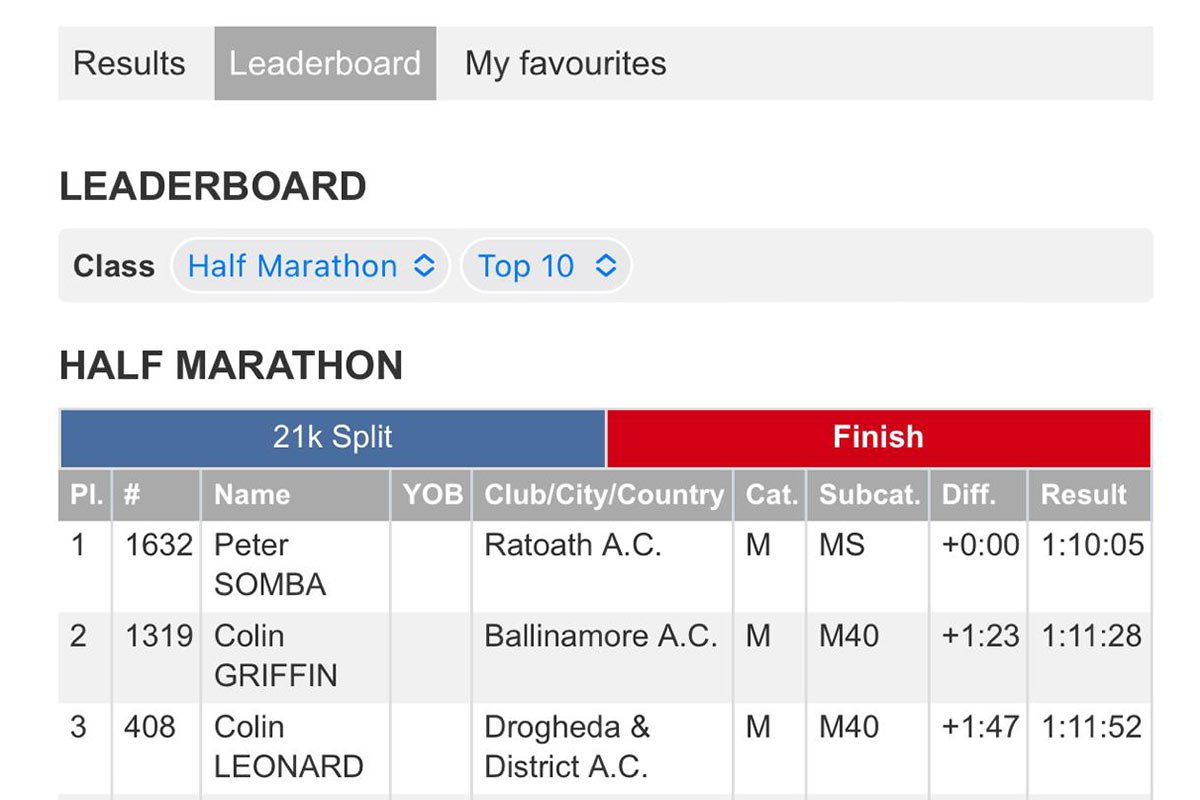Open runner Colin GRIFFIN's entry
Screen dimensions: 1200x800
pyautogui.click(x=276, y=655)
